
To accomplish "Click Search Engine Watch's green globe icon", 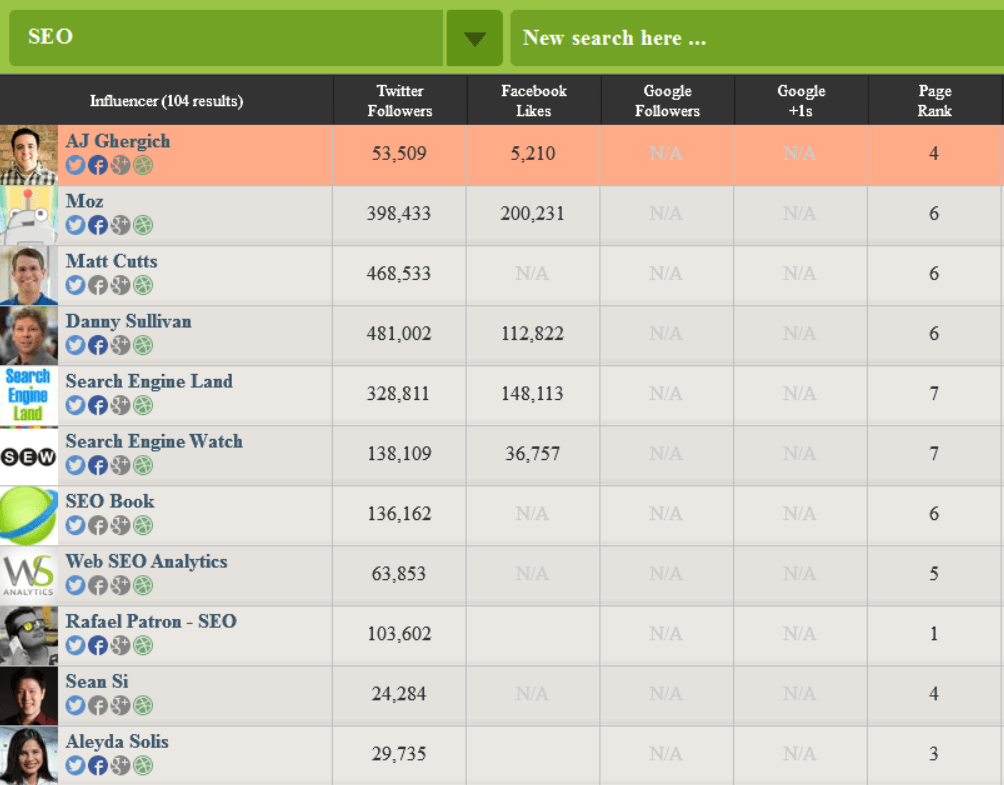I will pos(143,465).
